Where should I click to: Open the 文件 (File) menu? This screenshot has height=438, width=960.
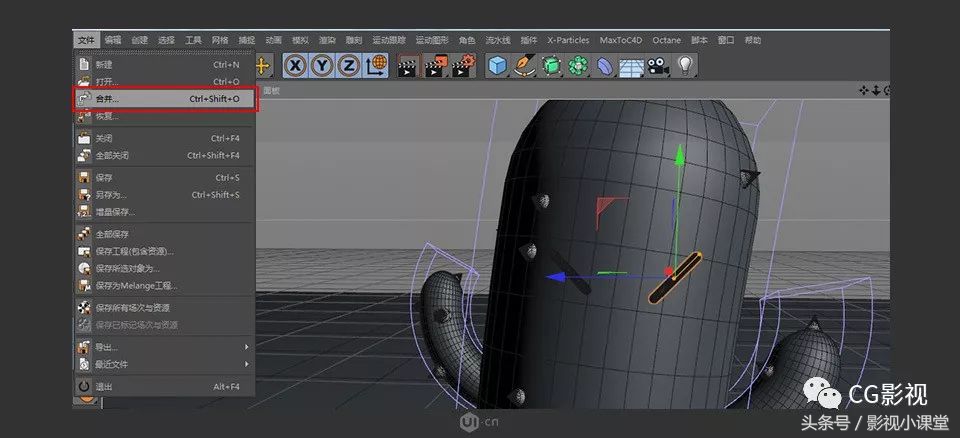pos(86,40)
